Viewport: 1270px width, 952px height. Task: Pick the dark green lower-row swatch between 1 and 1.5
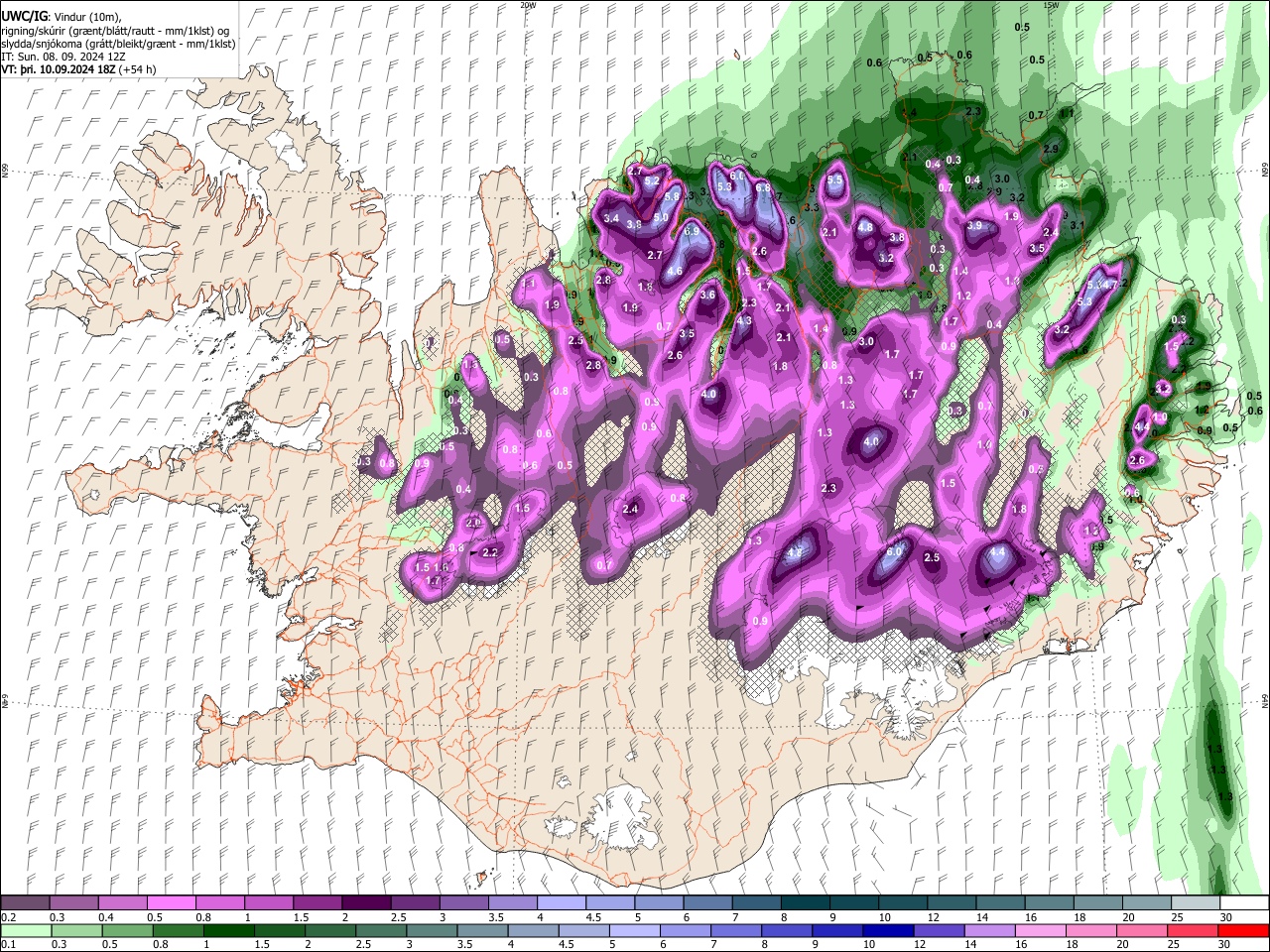[x=230, y=930]
